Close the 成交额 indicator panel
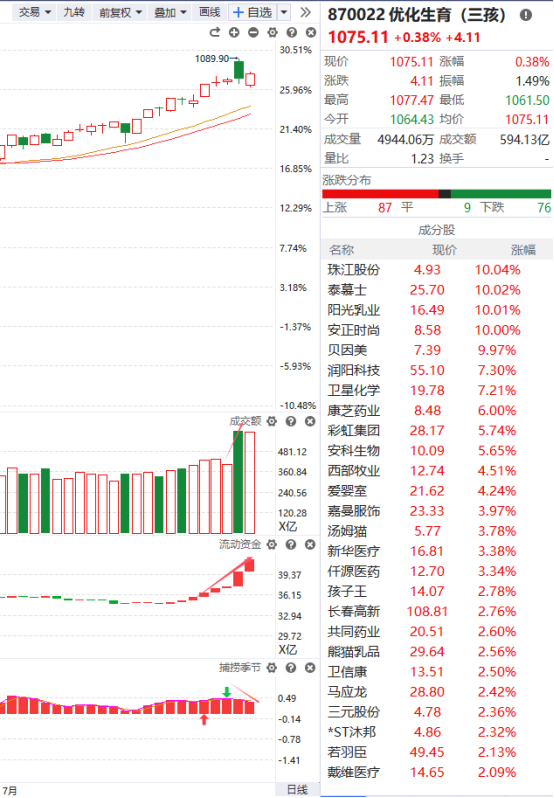Image resolution: width=554 pixels, height=798 pixels. click(x=310, y=421)
